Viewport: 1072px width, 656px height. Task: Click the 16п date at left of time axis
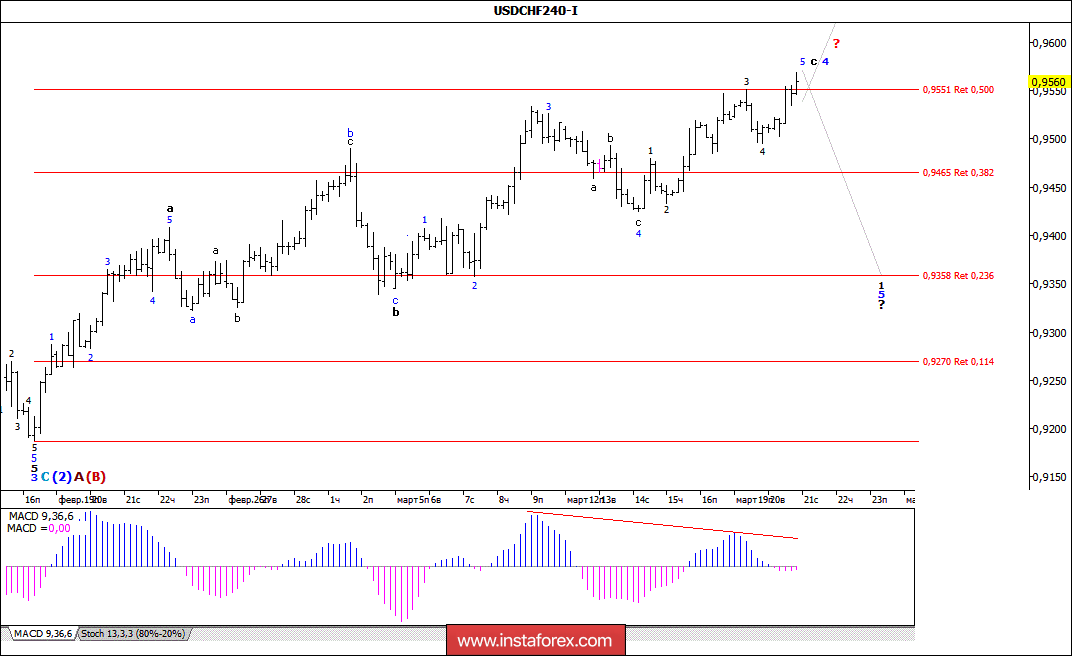pyautogui.click(x=32, y=500)
